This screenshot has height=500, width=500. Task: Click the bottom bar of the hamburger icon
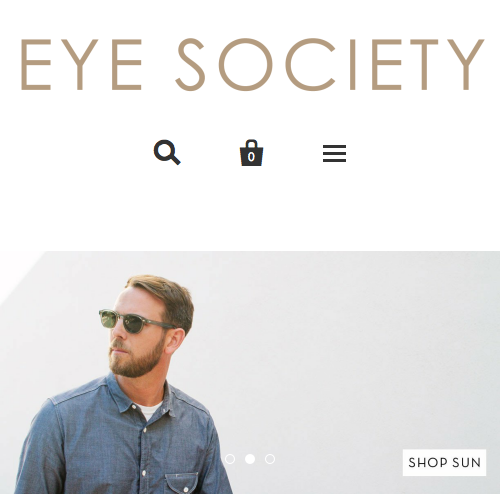[x=334, y=161]
